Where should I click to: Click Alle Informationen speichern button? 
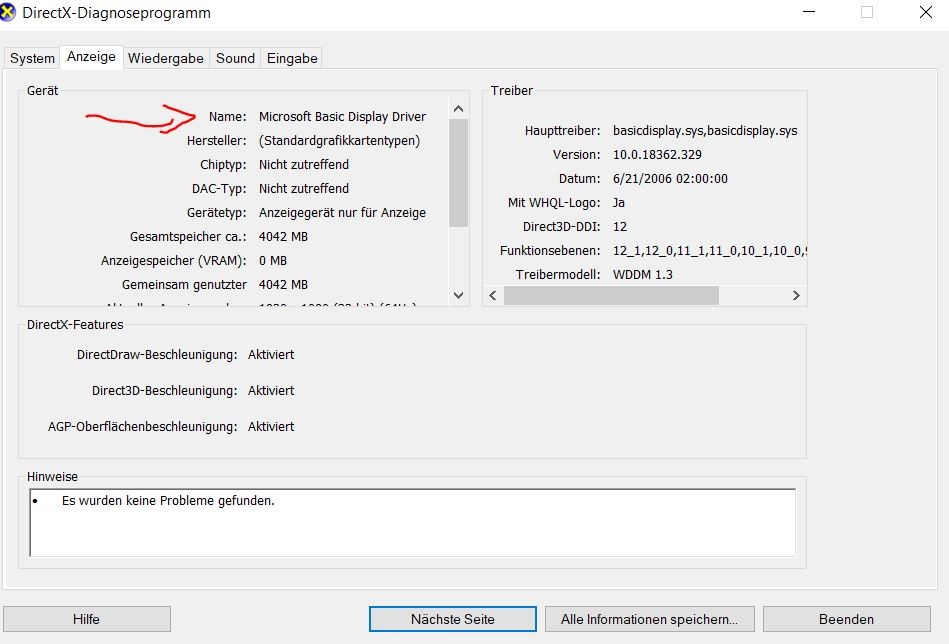pyautogui.click(x=649, y=619)
